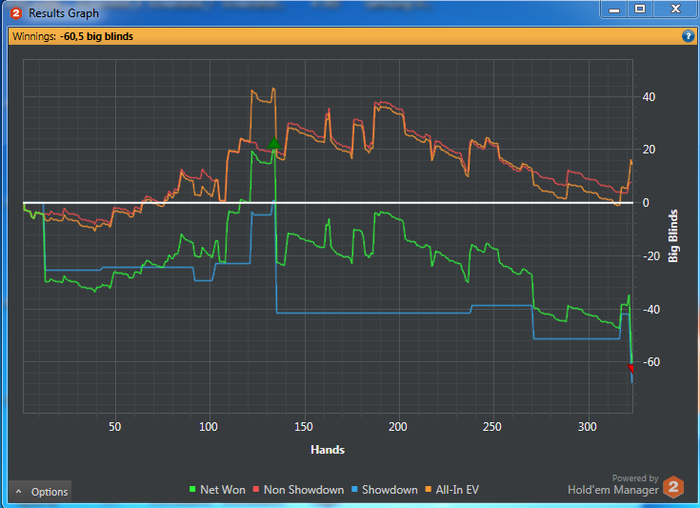
Task: Click the red Non Showdown color square
Action: pos(256,489)
